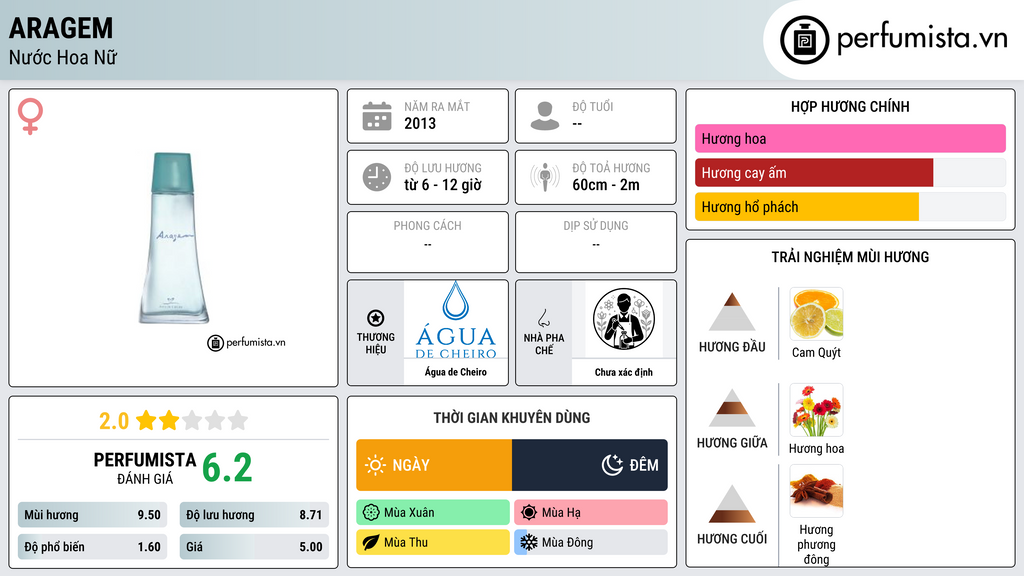The height and width of the screenshot is (576, 1024).
Task: Click the pink female gender symbol
Action: click(x=30, y=116)
